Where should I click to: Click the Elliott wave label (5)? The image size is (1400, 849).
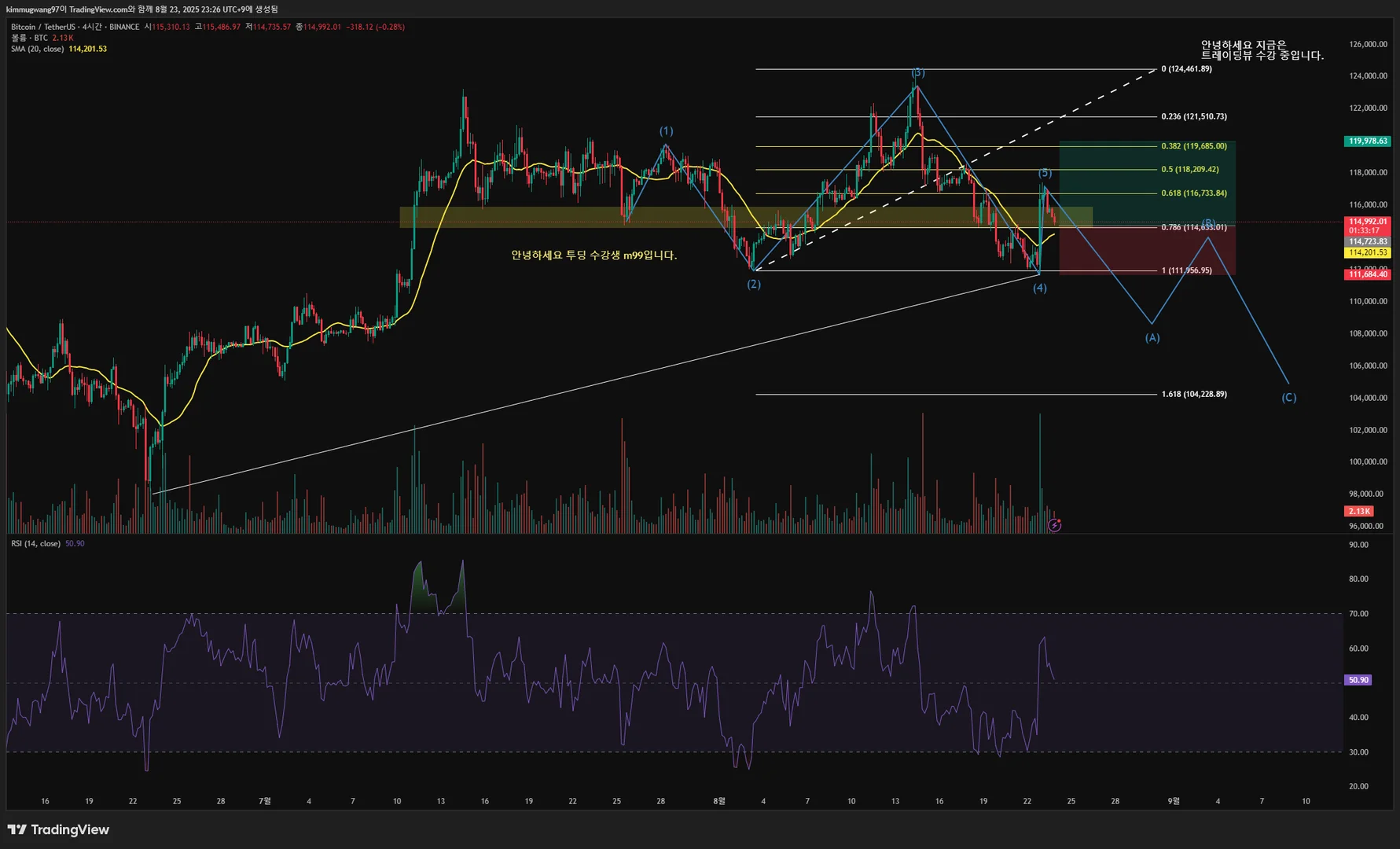pos(1045,173)
